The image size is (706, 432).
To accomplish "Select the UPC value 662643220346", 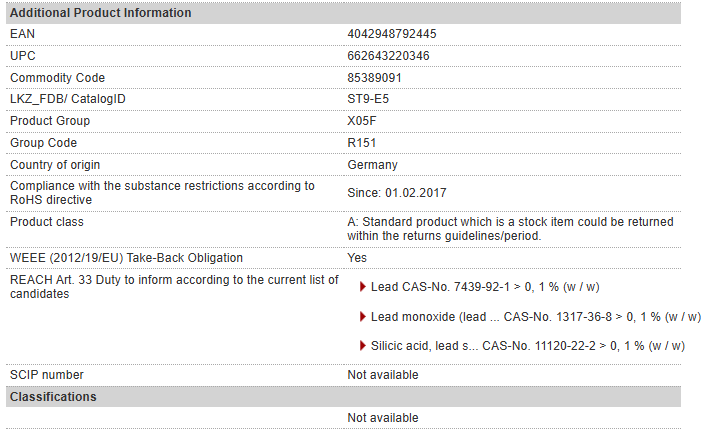I will click(388, 56).
